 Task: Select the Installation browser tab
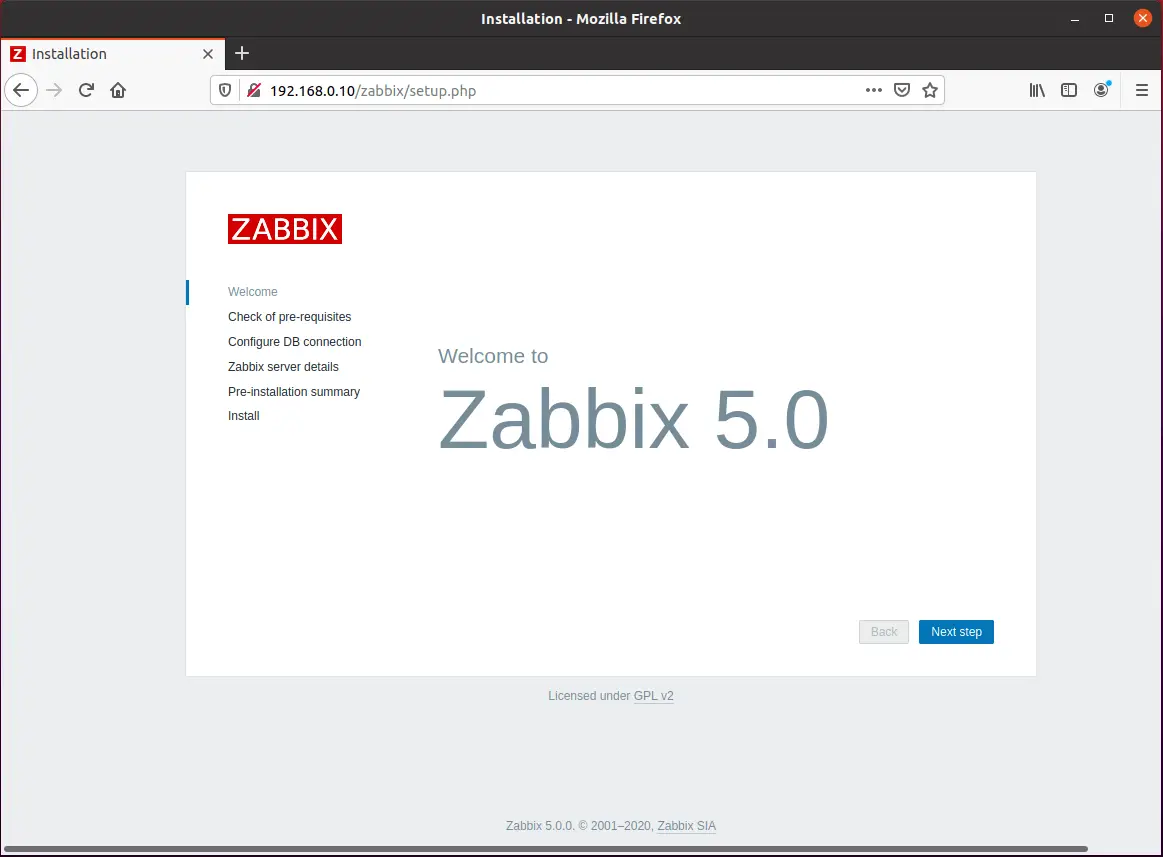point(113,54)
